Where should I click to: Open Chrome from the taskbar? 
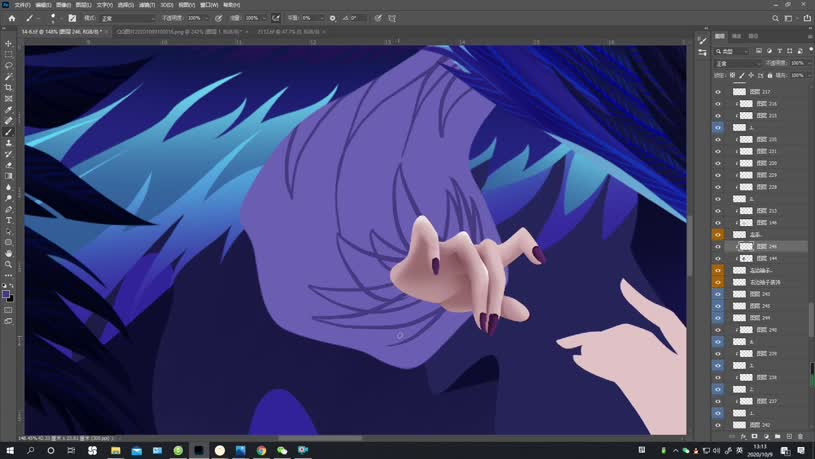point(261,450)
